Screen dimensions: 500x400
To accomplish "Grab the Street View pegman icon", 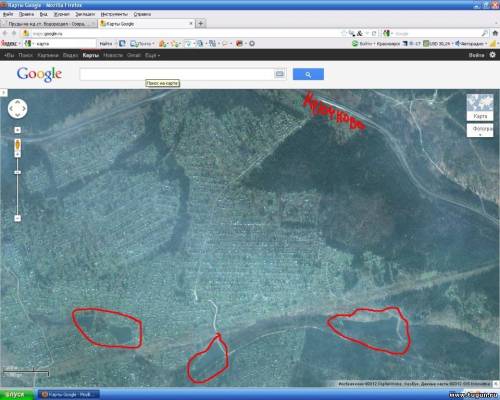I will coord(18,146).
